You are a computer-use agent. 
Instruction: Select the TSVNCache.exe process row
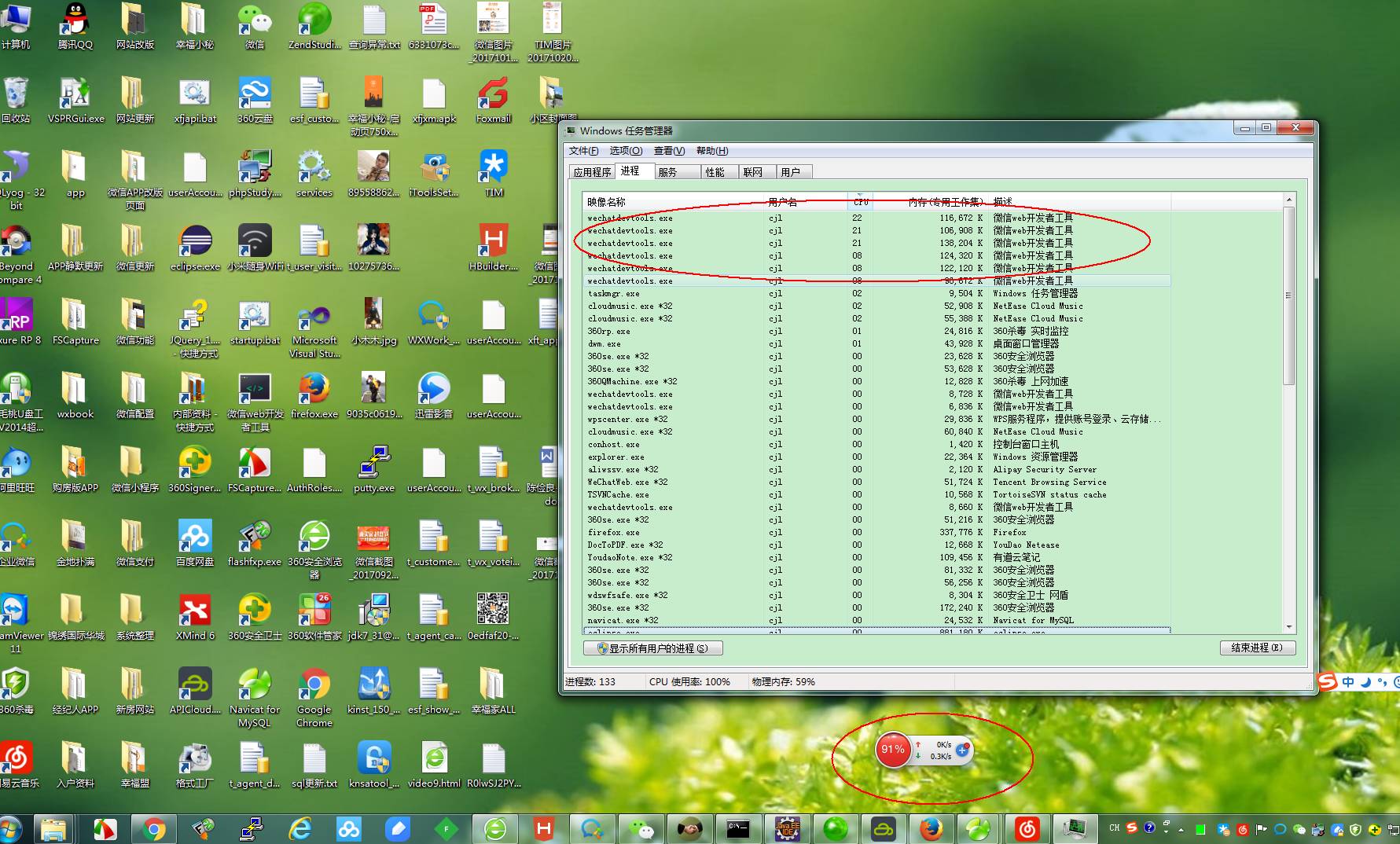pyautogui.click(x=876, y=494)
